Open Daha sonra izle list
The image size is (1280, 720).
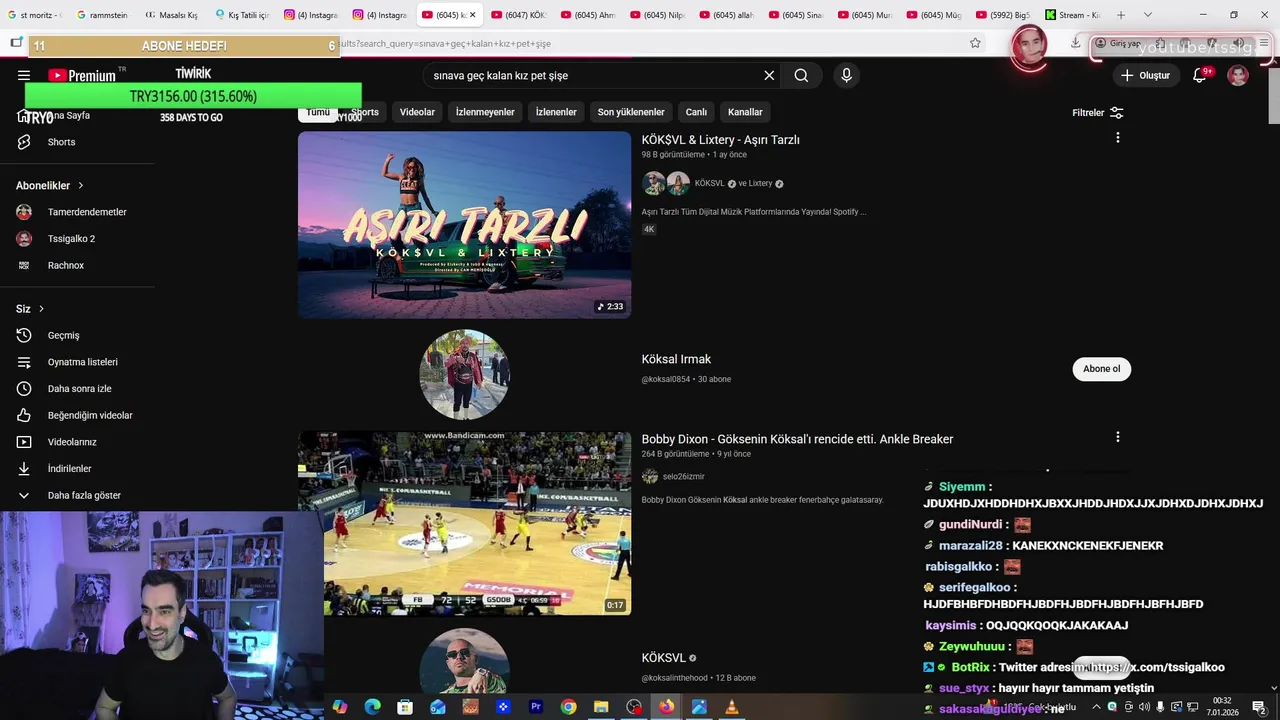coord(78,389)
